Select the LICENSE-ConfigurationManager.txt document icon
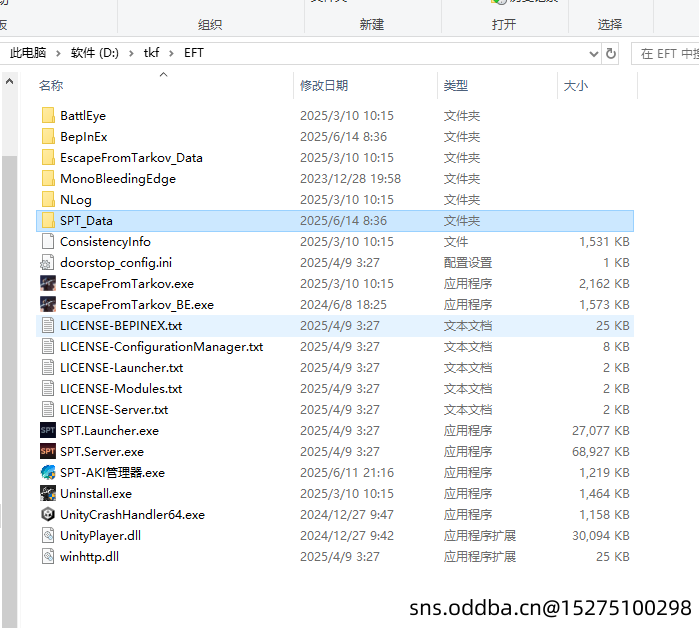The height and width of the screenshot is (628, 699). coord(48,346)
